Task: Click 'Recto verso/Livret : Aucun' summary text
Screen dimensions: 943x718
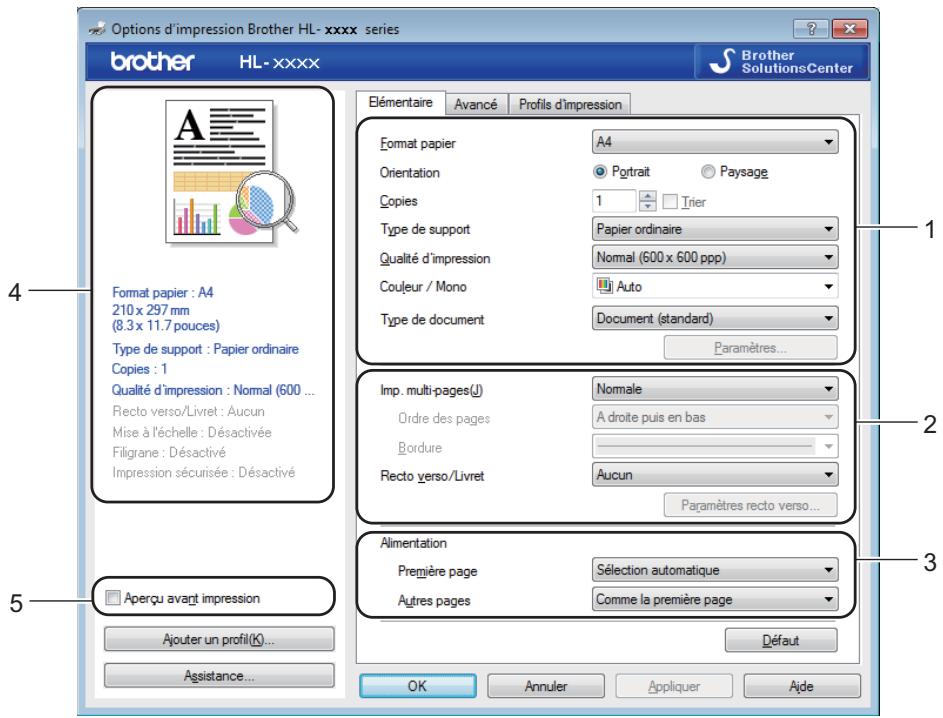Action: (188, 411)
